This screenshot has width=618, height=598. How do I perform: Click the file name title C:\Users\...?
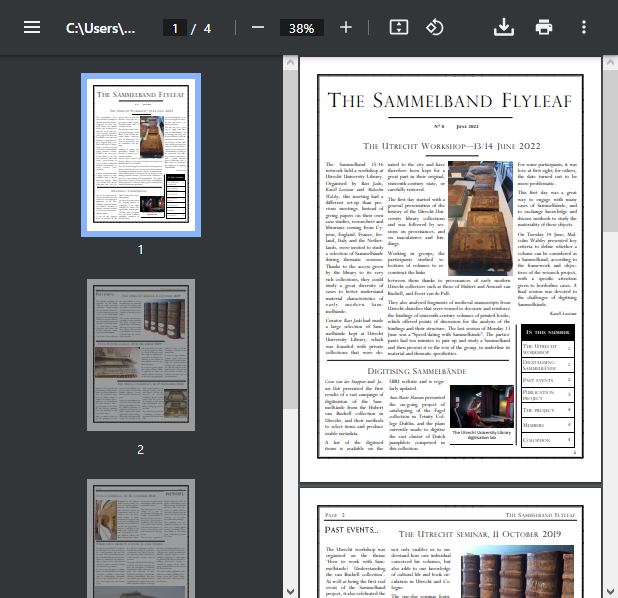[x=100, y=28]
